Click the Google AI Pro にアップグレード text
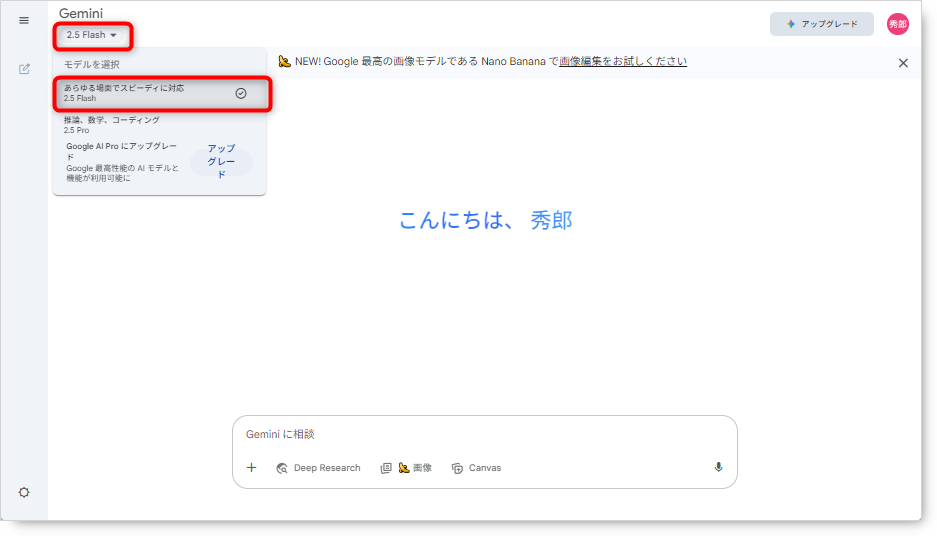Screen dimensions: 937x536 click(121, 151)
